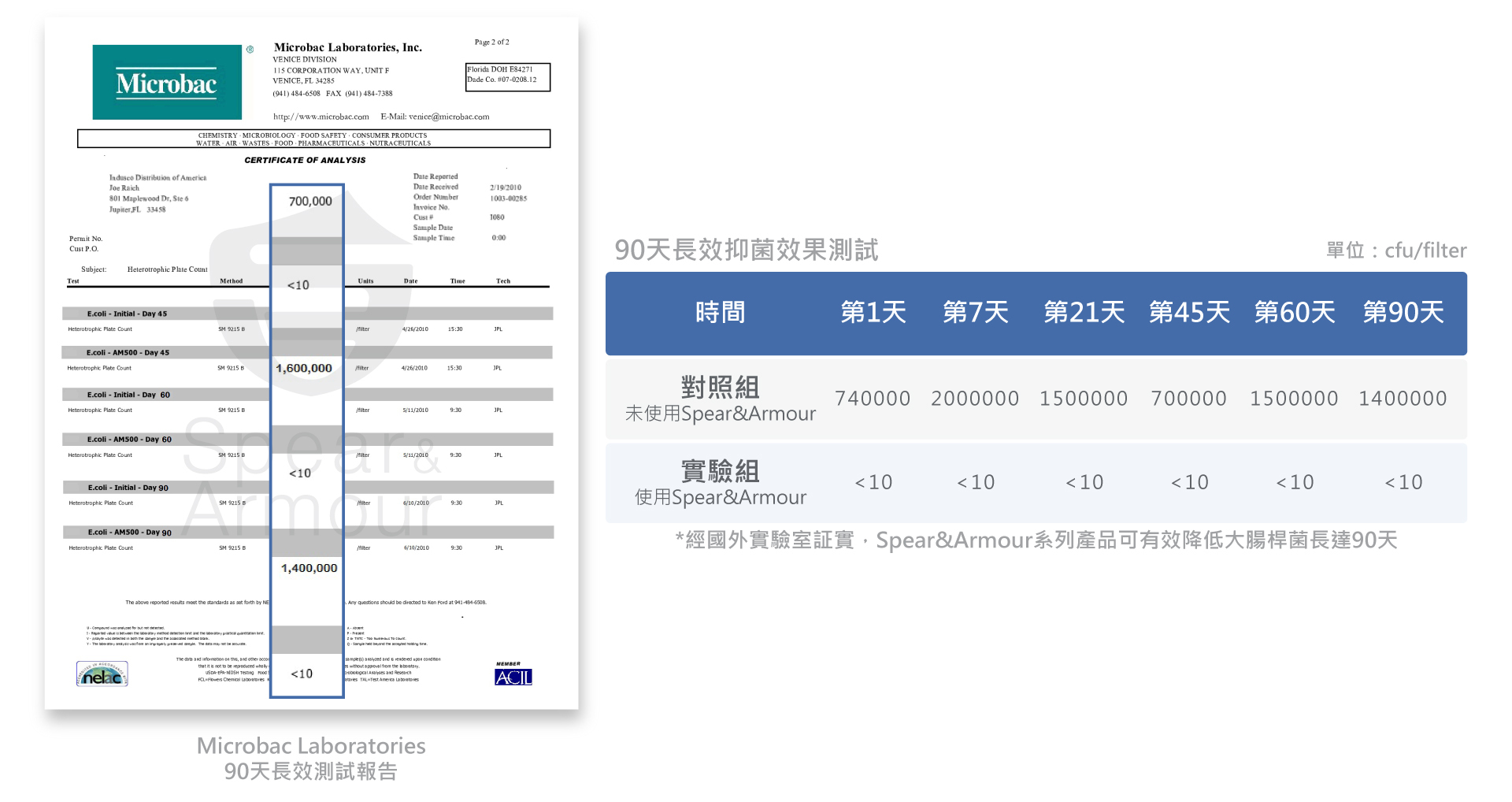1512x802 pixels.
Task: Click the 'E.coli - Initial - Day 90' row
Action: point(309,488)
